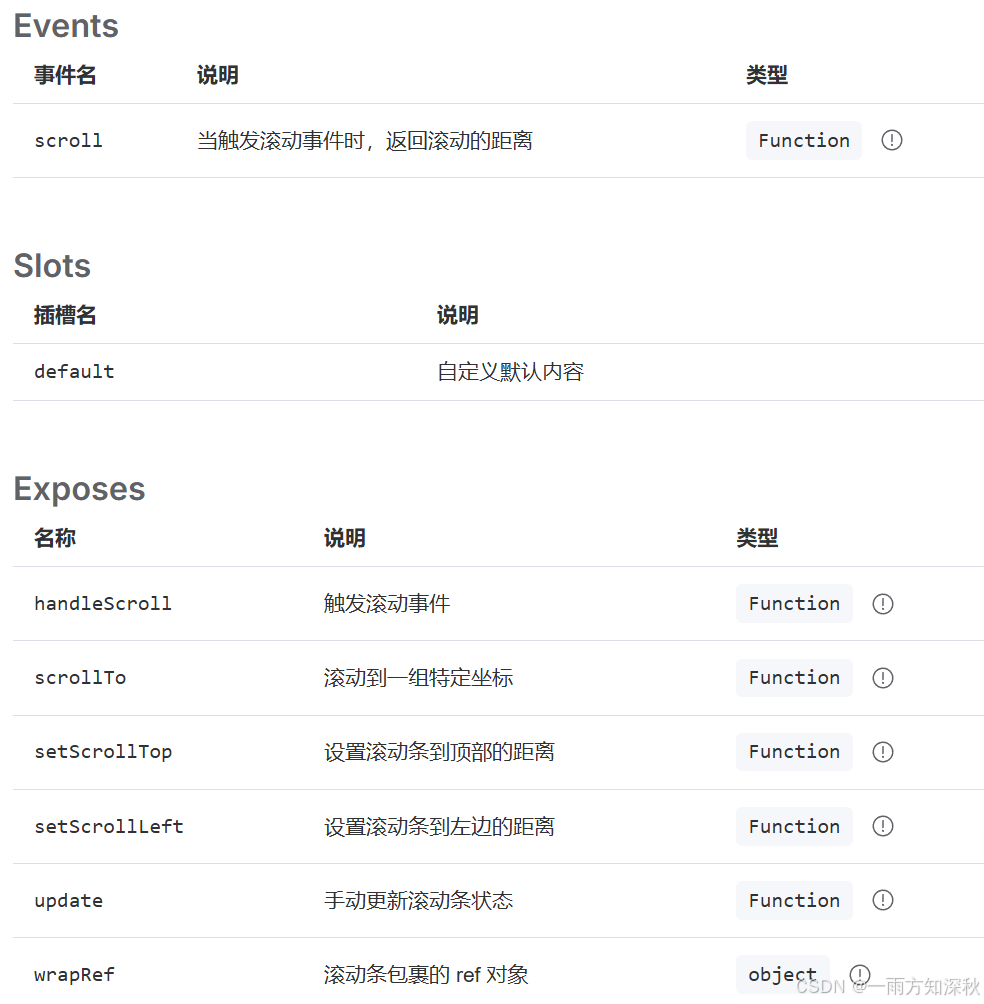The image size is (984, 1004).
Task: Click the 说明 header in the Slots table
Action: point(457,316)
